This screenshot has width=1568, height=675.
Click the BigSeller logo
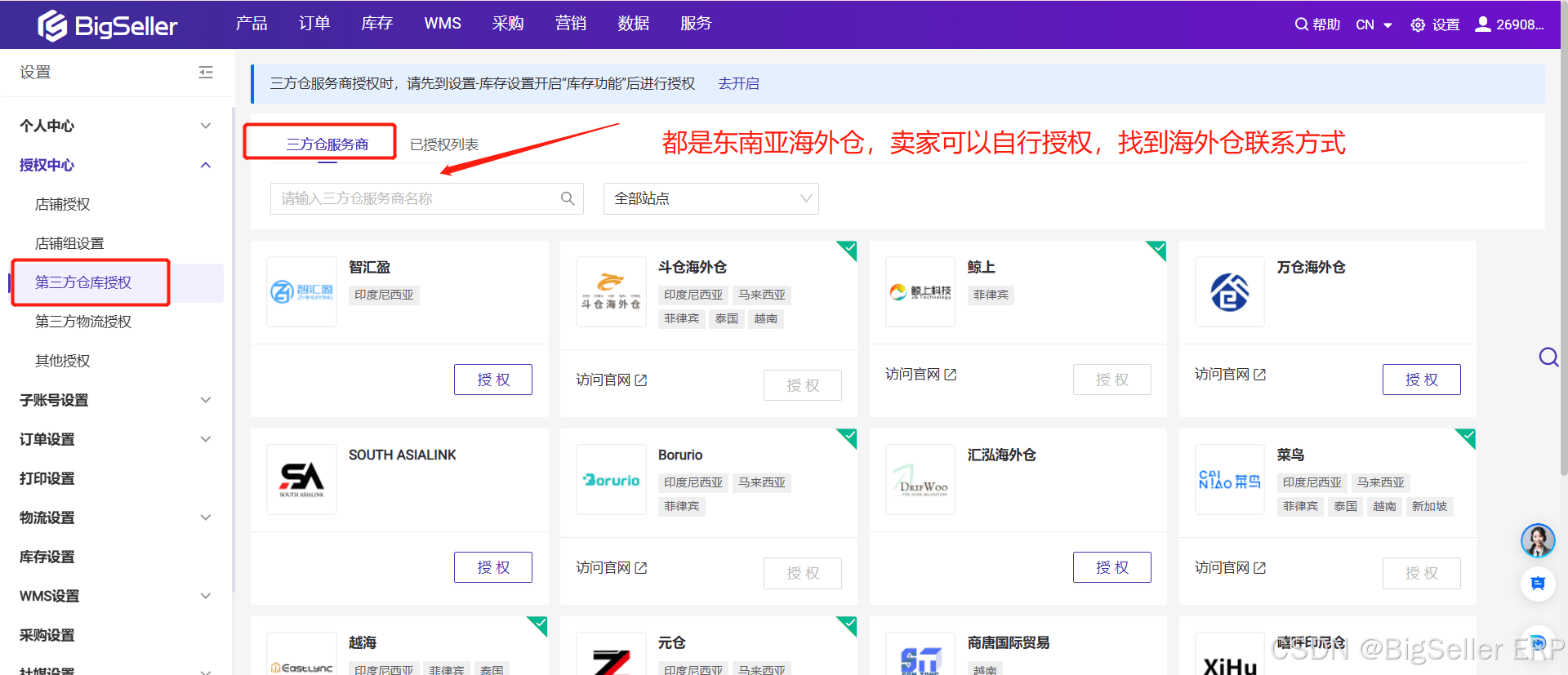pos(107,25)
